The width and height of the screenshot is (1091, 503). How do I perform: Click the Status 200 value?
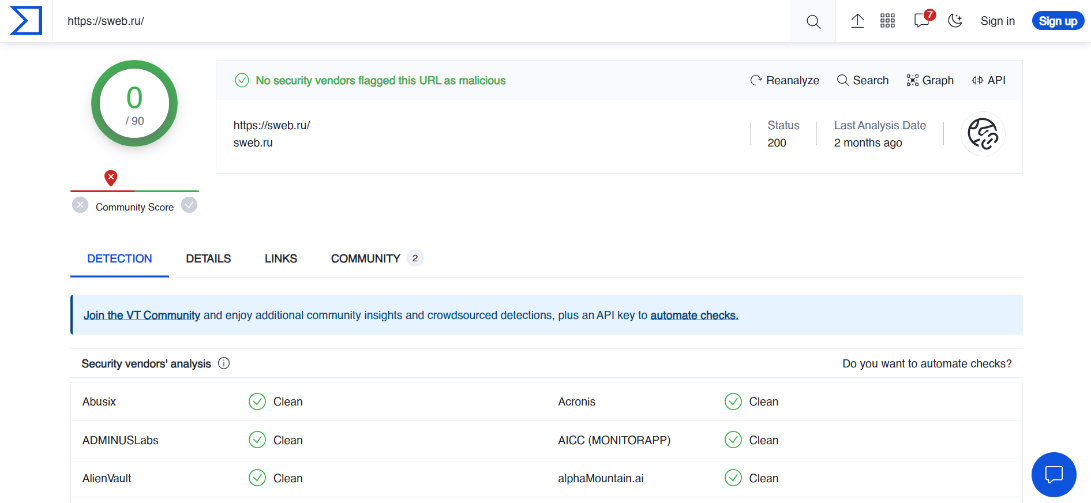pos(777,143)
